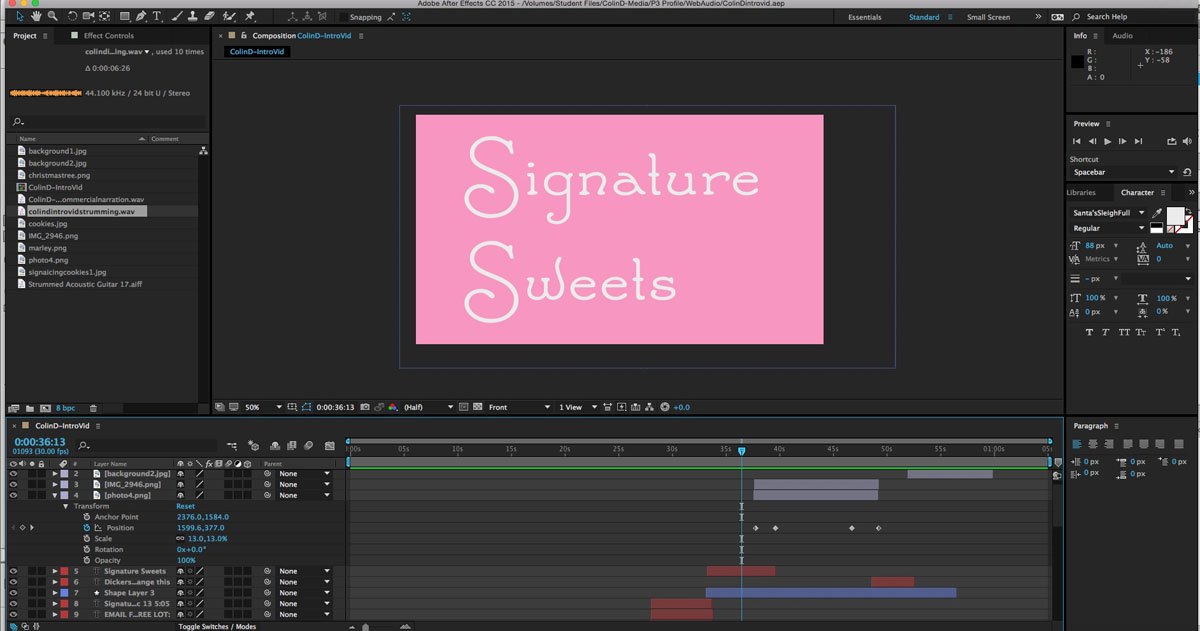Select the Roto Brush tool

[229, 16]
